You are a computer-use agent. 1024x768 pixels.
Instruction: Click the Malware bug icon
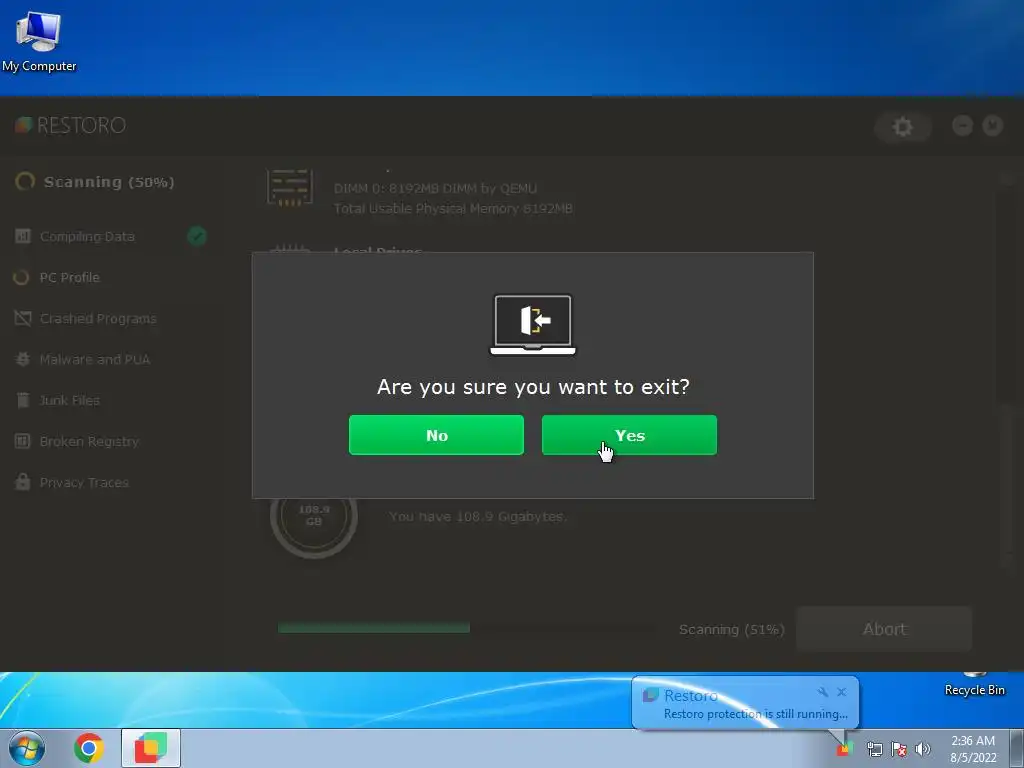[x=23, y=359]
